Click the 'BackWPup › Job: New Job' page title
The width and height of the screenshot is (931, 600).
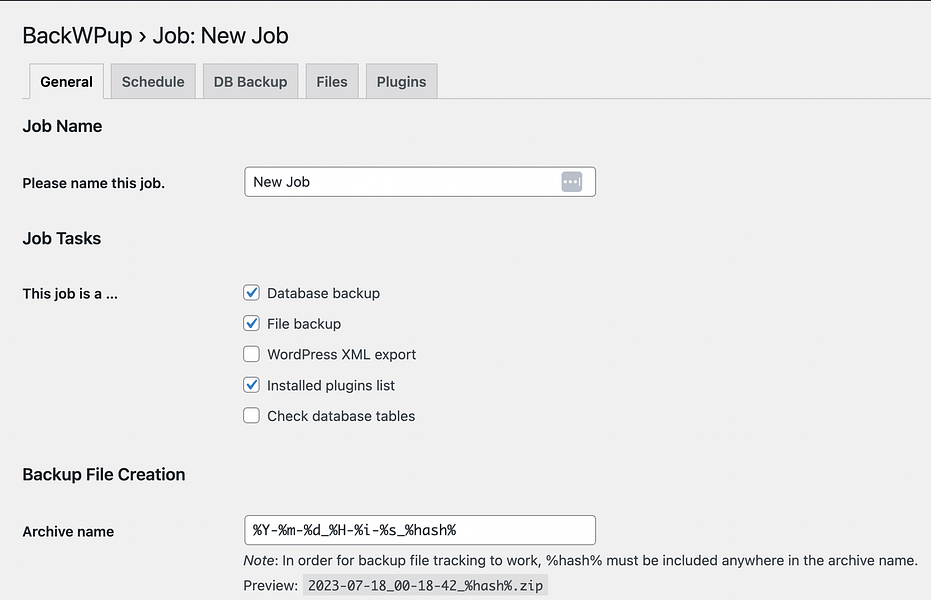click(155, 36)
